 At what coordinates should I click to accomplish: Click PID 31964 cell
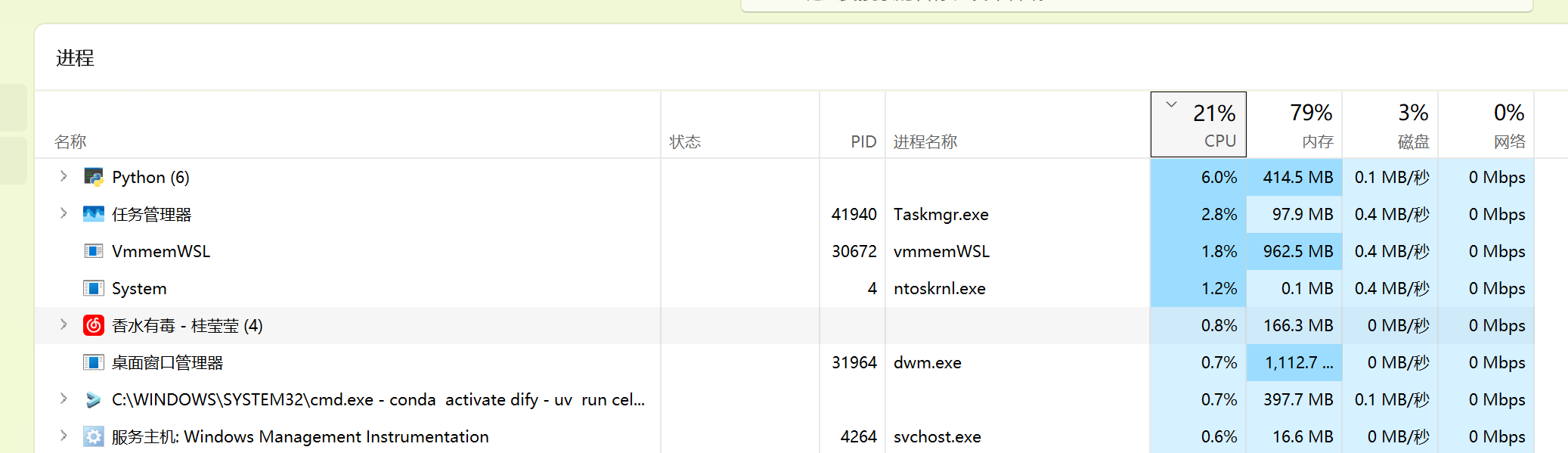(854, 362)
